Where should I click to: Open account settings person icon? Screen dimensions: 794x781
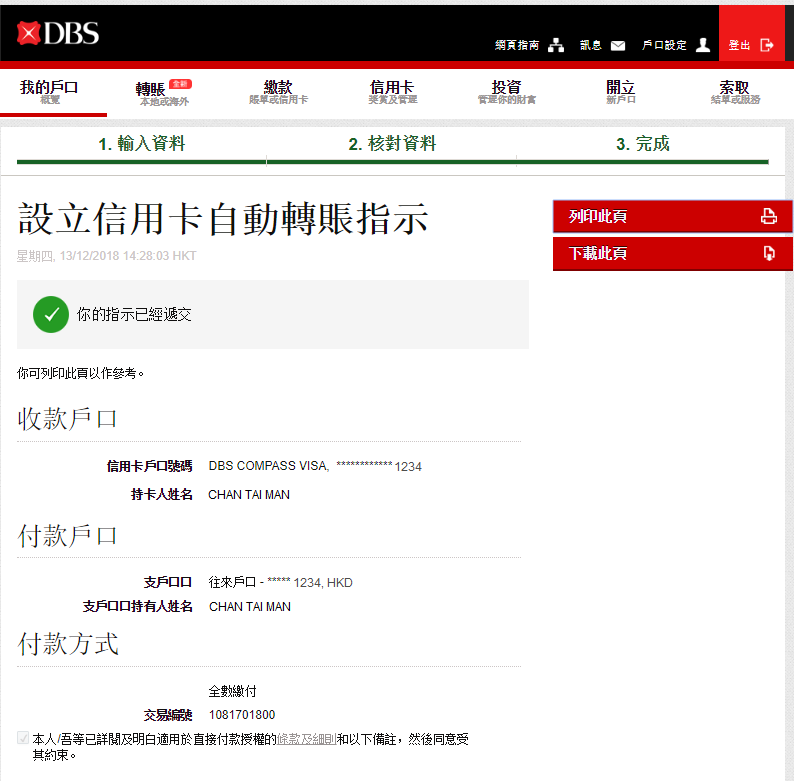click(703, 45)
